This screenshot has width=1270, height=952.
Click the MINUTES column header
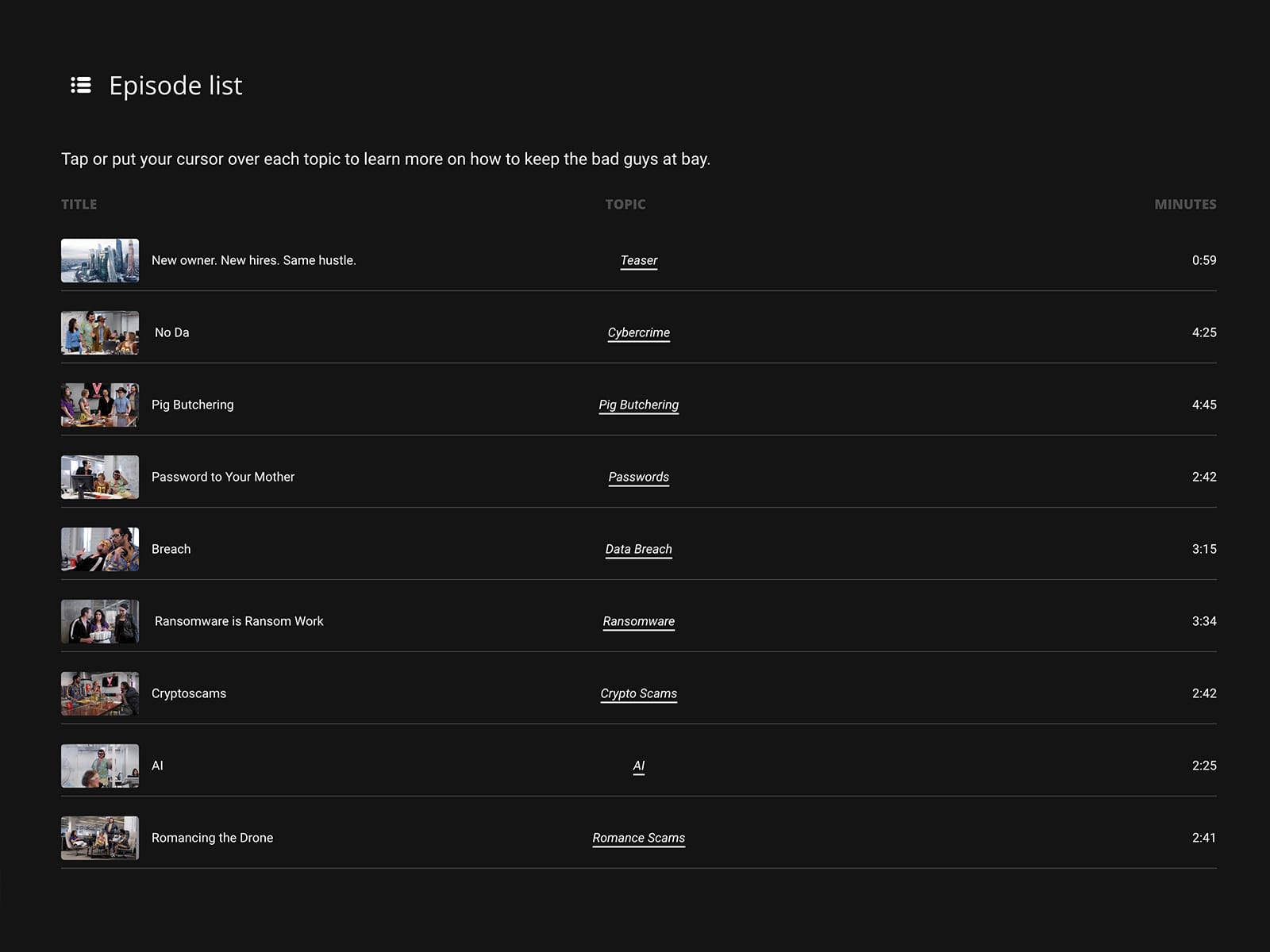click(1185, 205)
